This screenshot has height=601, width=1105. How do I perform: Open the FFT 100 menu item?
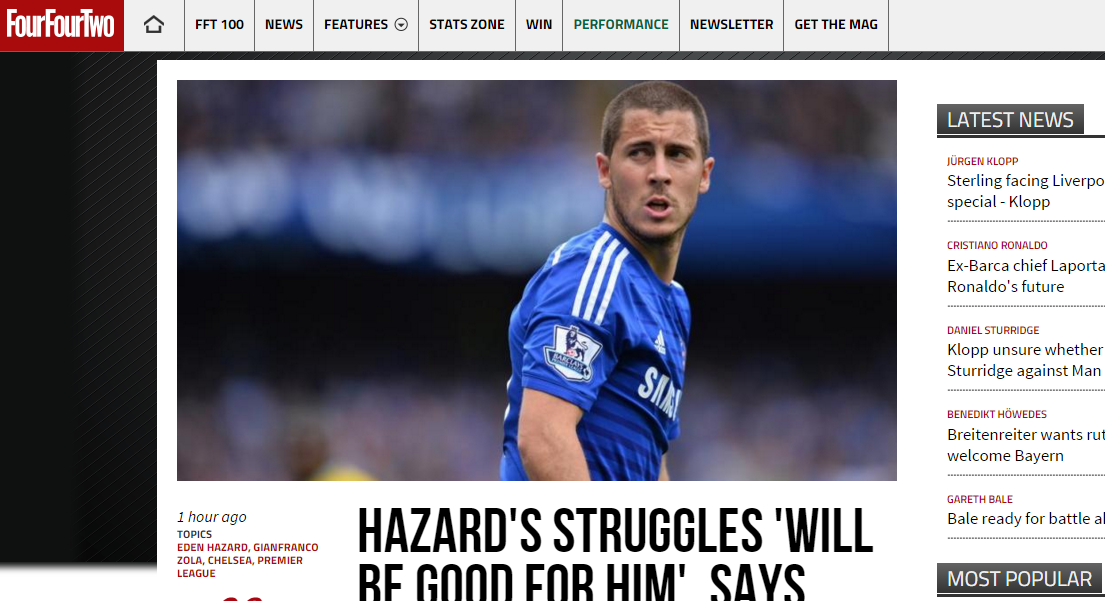click(x=219, y=25)
